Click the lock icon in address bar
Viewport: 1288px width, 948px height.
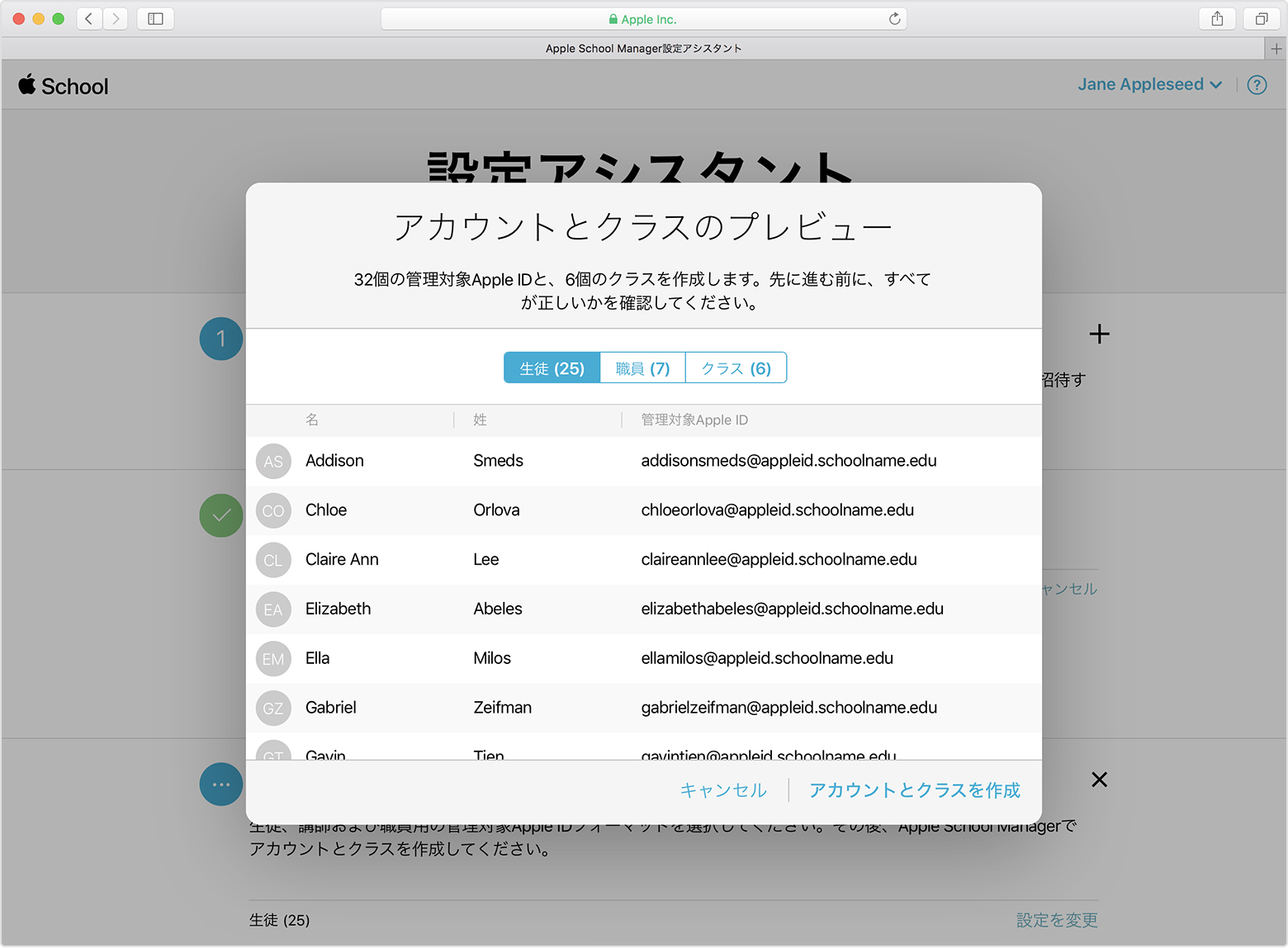tap(613, 19)
